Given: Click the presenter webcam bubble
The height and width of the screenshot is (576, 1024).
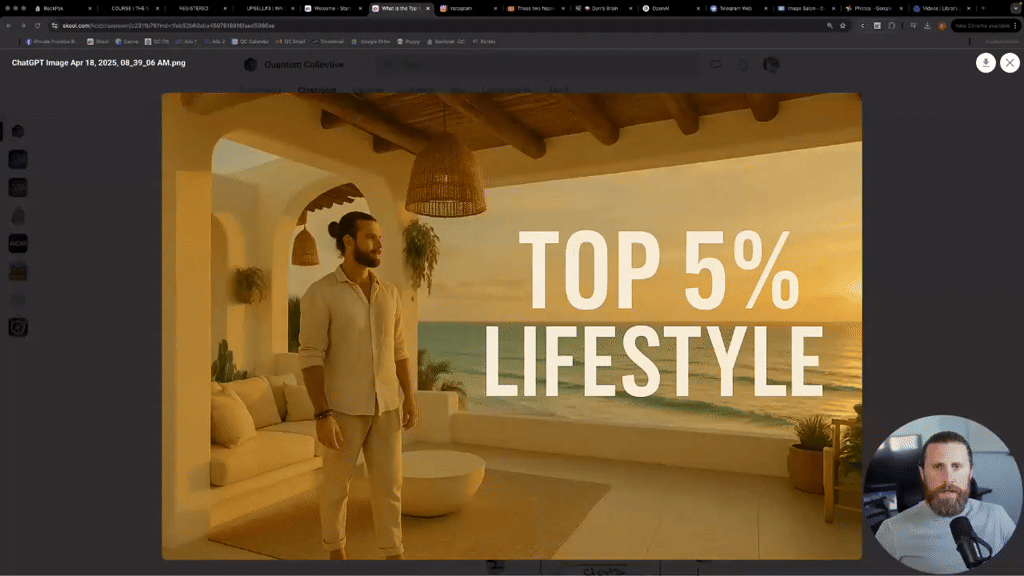Looking at the screenshot, I should click(x=942, y=494).
